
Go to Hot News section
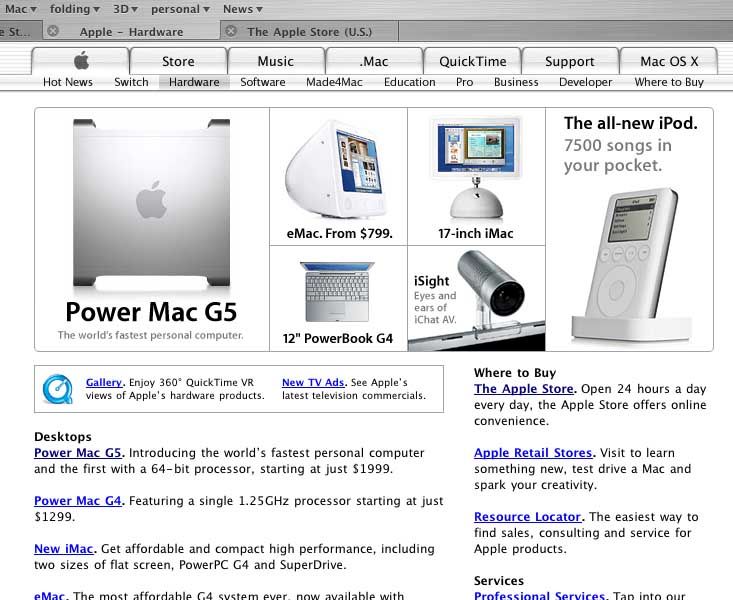[68, 82]
